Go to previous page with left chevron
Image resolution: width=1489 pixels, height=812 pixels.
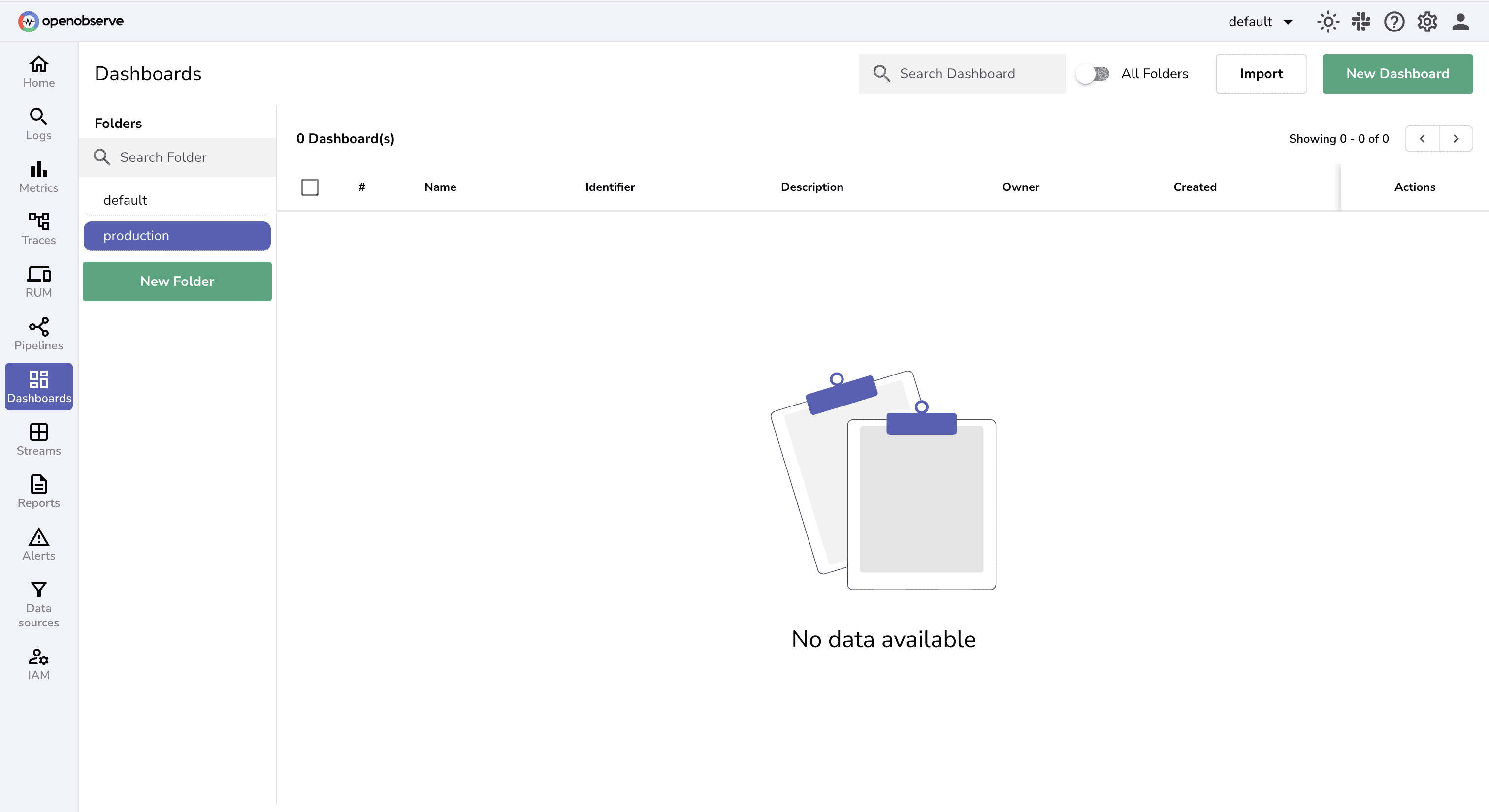point(1423,138)
